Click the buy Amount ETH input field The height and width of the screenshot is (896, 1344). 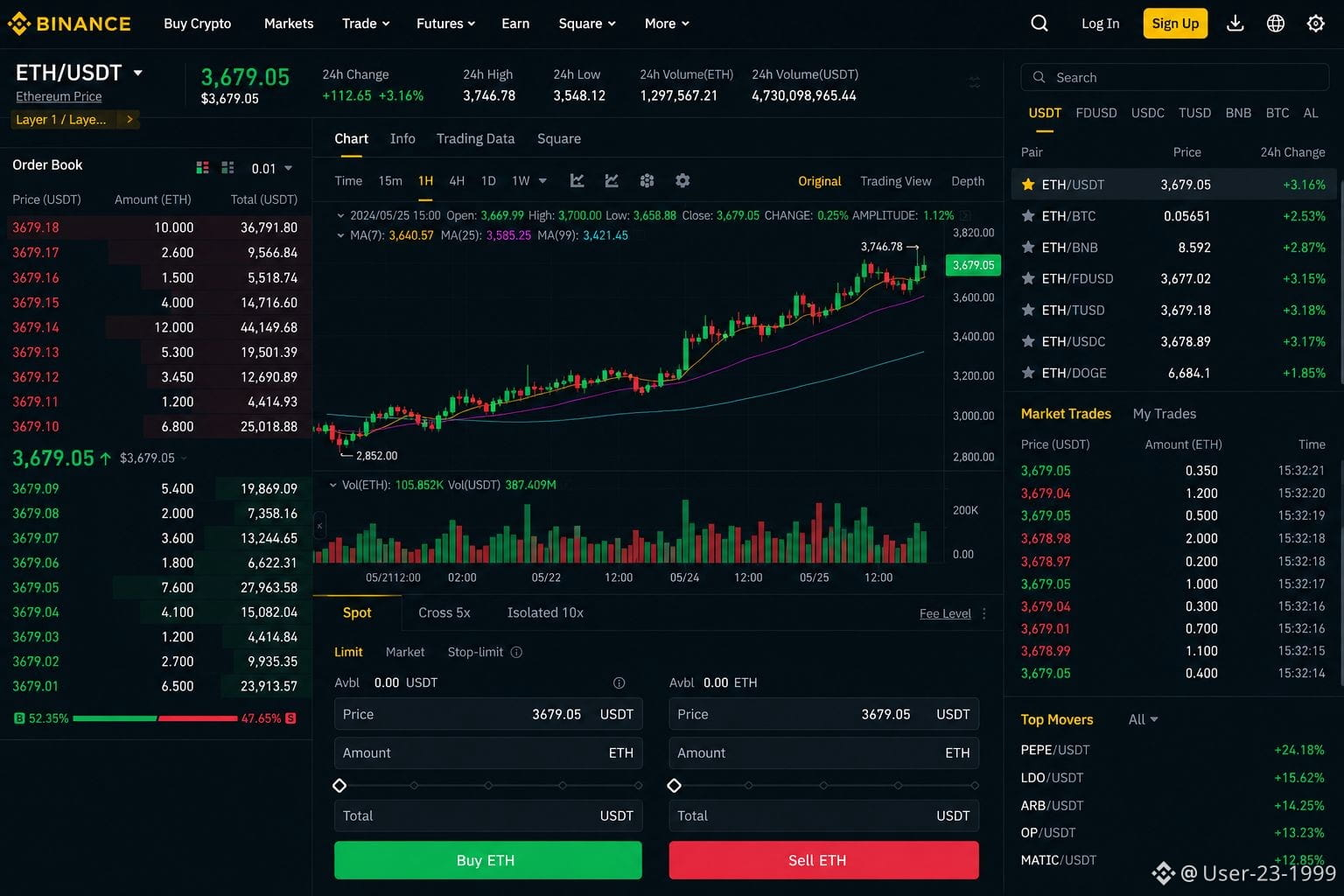click(488, 753)
